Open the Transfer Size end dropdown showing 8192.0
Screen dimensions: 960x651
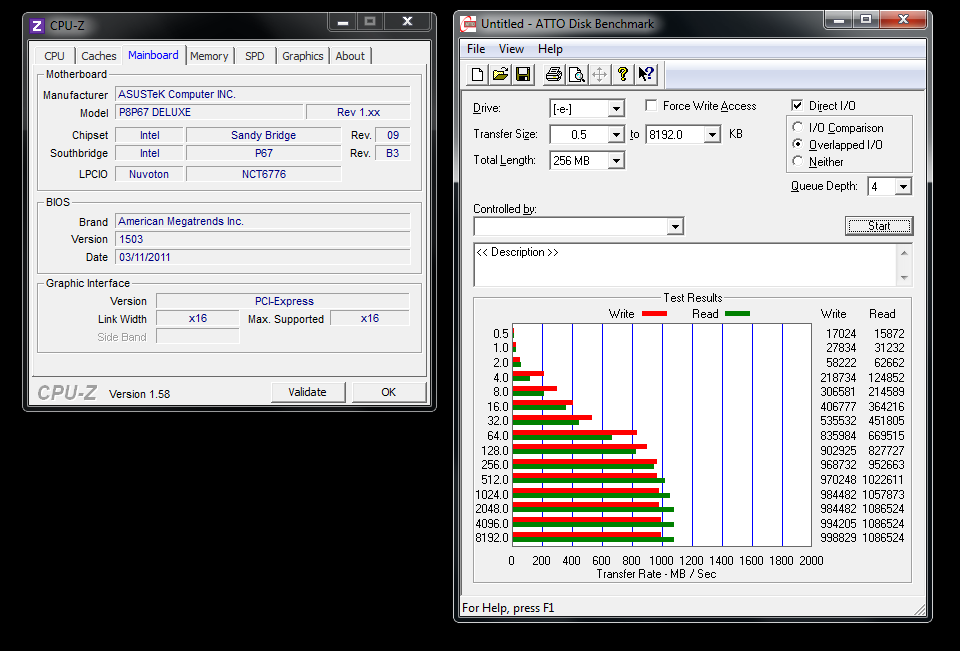click(x=712, y=135)
